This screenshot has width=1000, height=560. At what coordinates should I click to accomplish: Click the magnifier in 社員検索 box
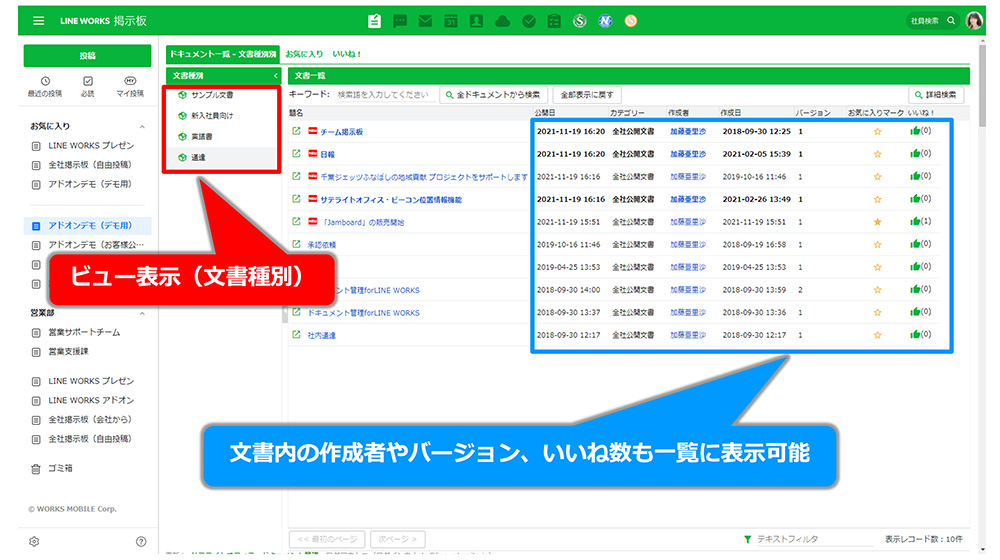click(x=951, y=21)
